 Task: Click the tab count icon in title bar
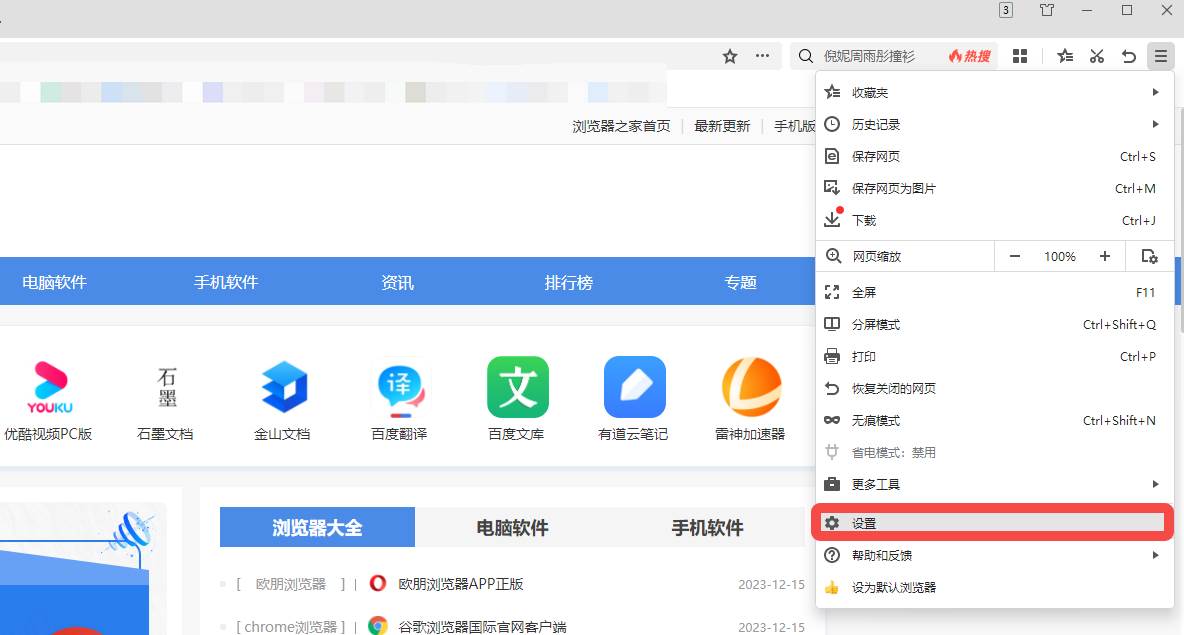(1006, 10)
